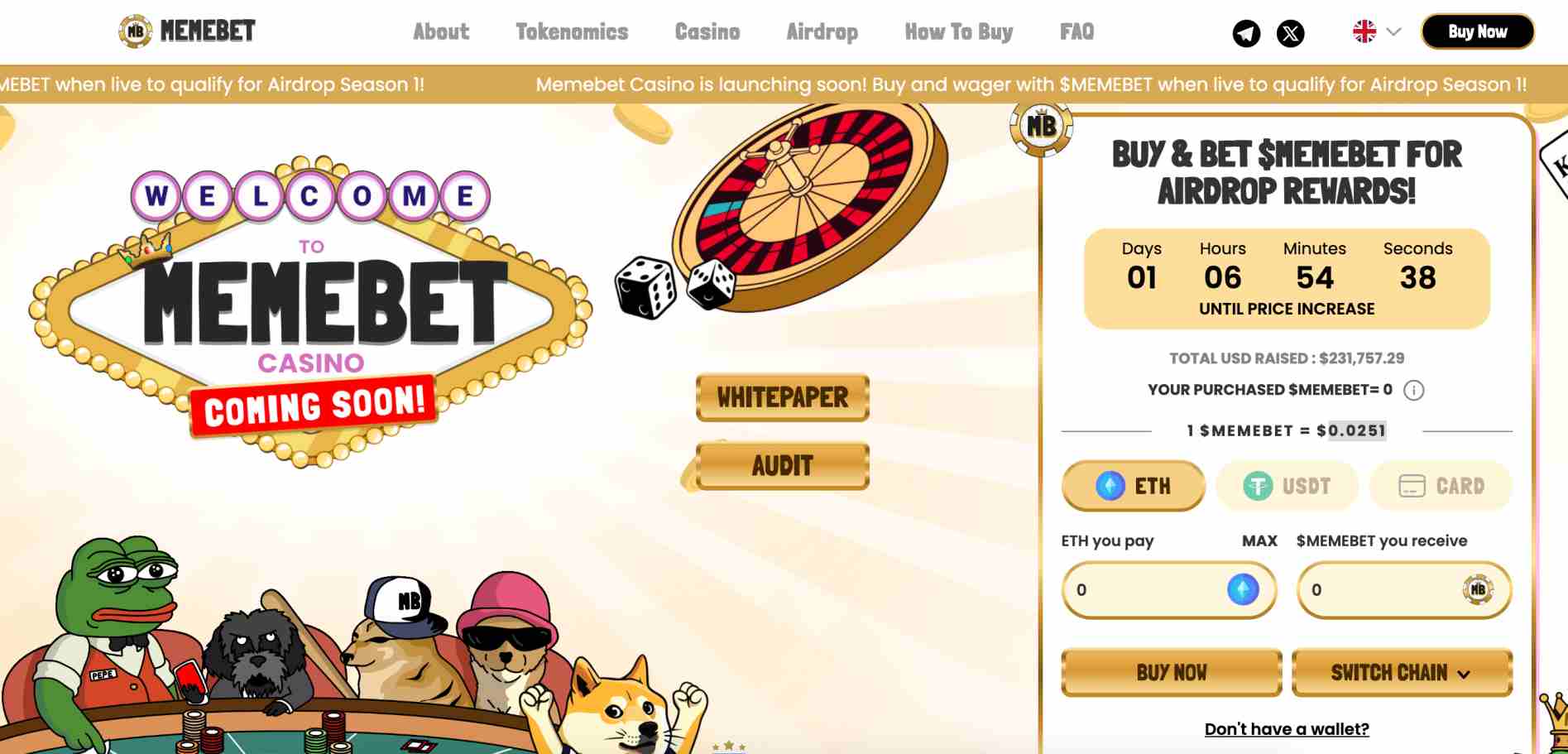Click the Ethereum icon in pay field
This screenshot has width=1568, height=754.
point(1242,589)
